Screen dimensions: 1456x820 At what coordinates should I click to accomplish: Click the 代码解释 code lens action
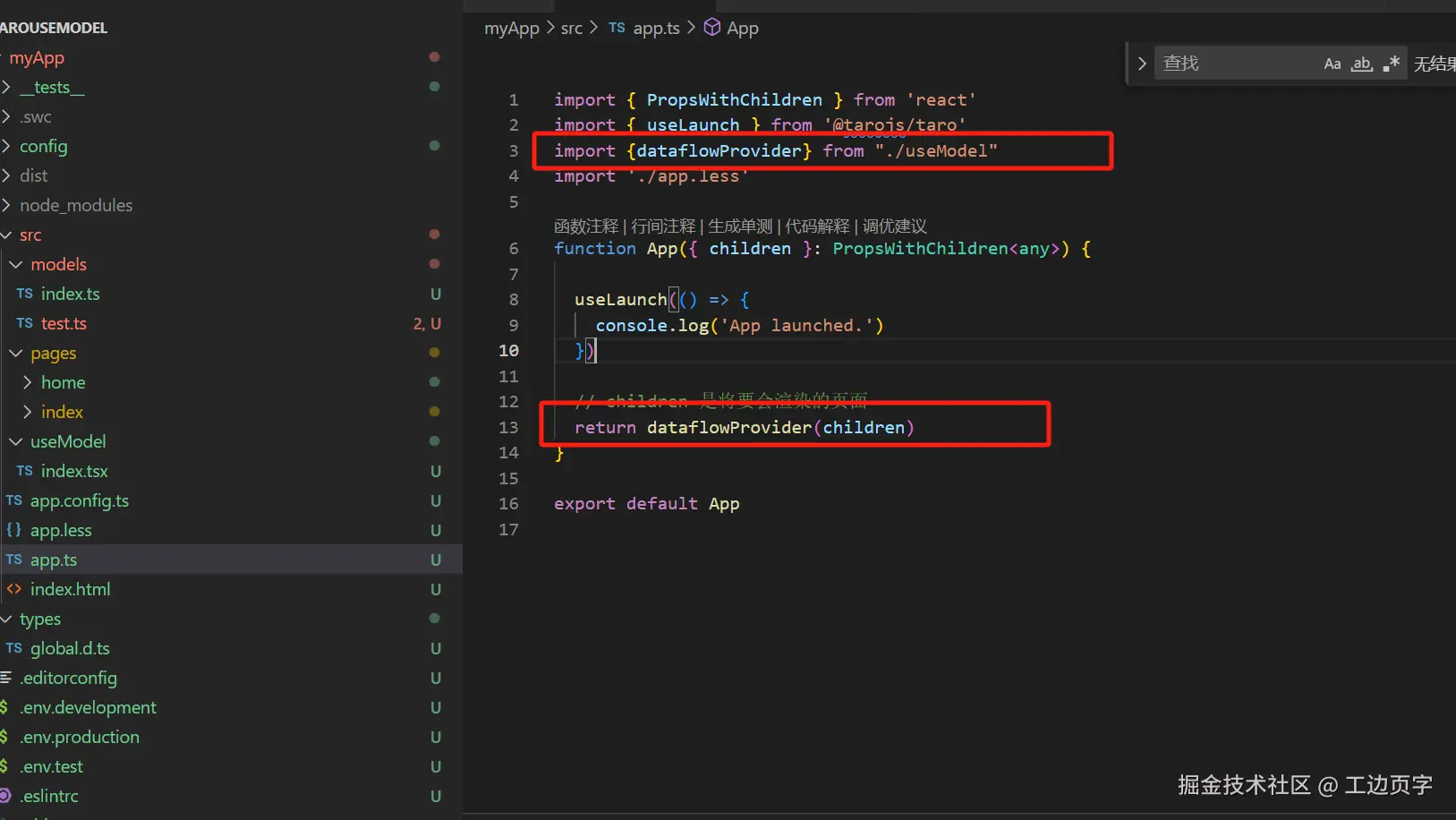pyautogui.click(x=817, y=226)
